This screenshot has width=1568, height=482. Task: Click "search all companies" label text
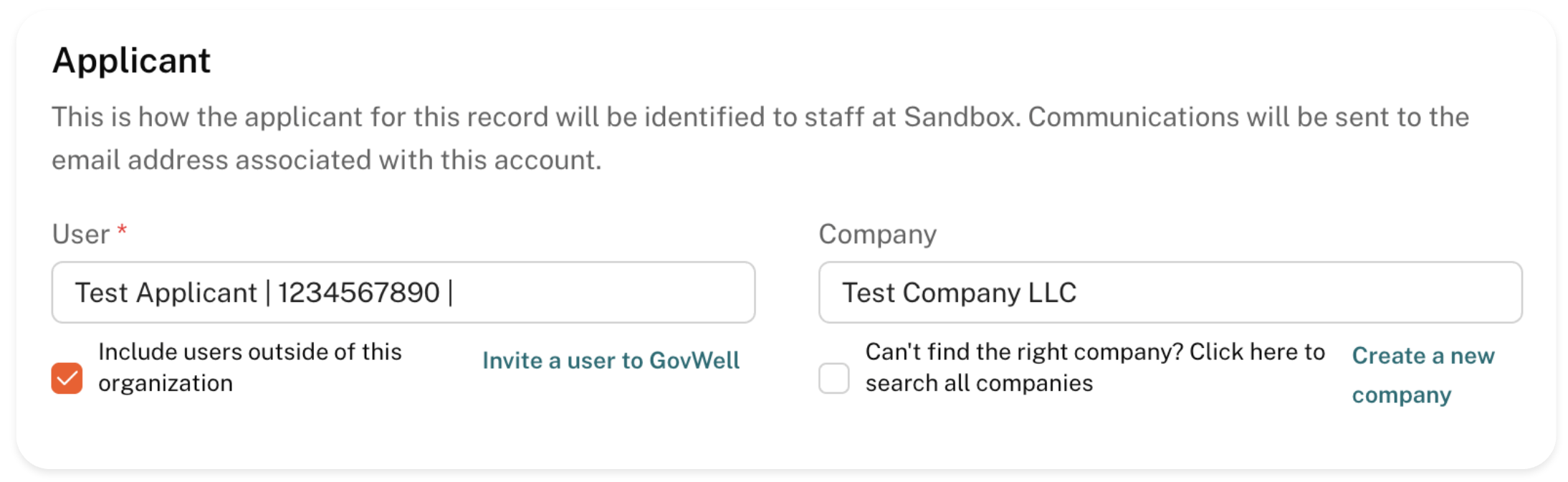[979, 384]
